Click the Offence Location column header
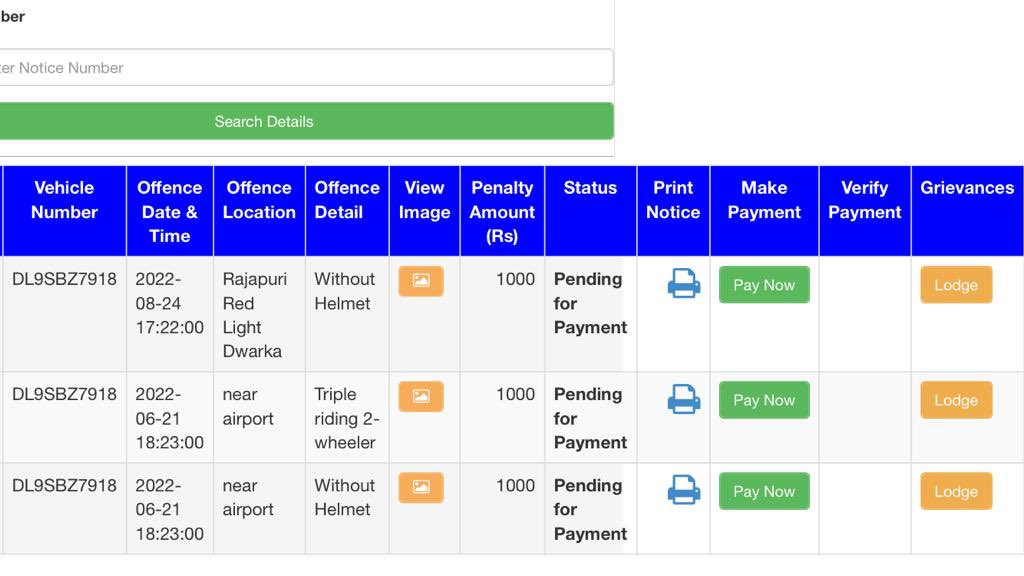 pyautogui.click(x=259, y=210)
